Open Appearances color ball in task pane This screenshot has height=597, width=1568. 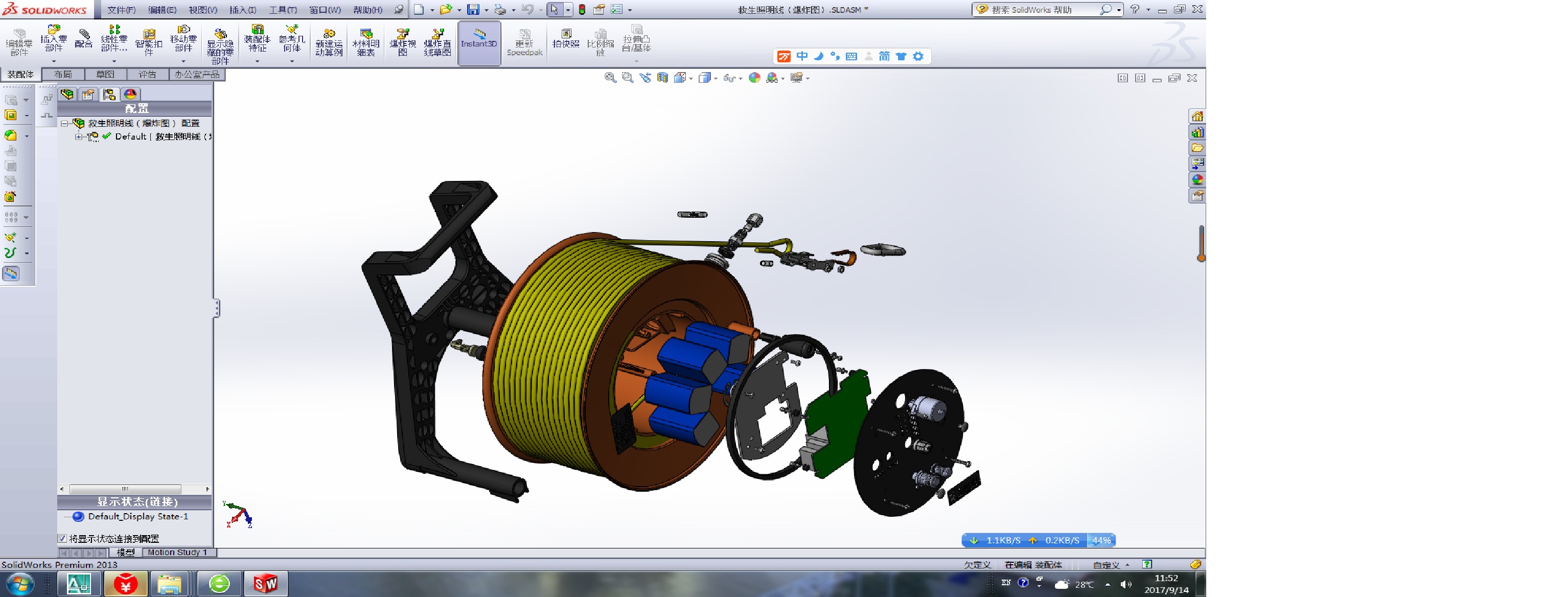click(1196, 179)
